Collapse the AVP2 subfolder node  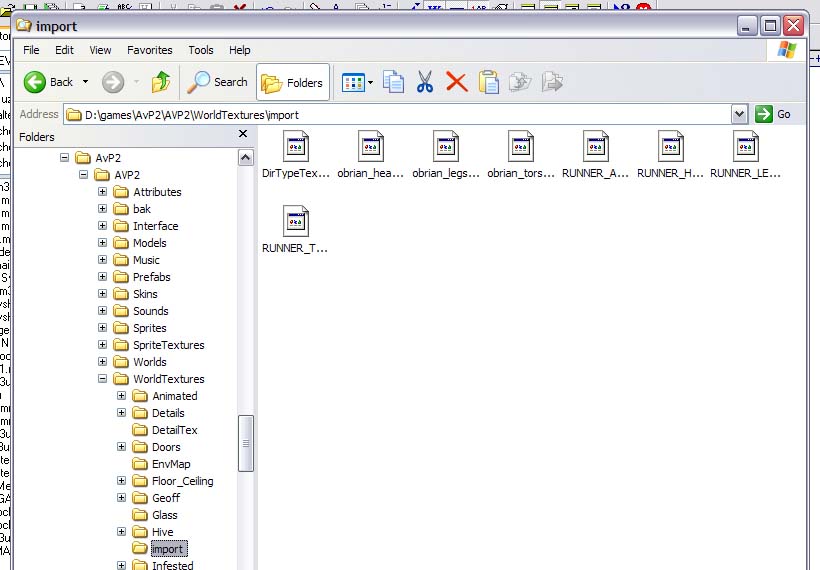84,174
